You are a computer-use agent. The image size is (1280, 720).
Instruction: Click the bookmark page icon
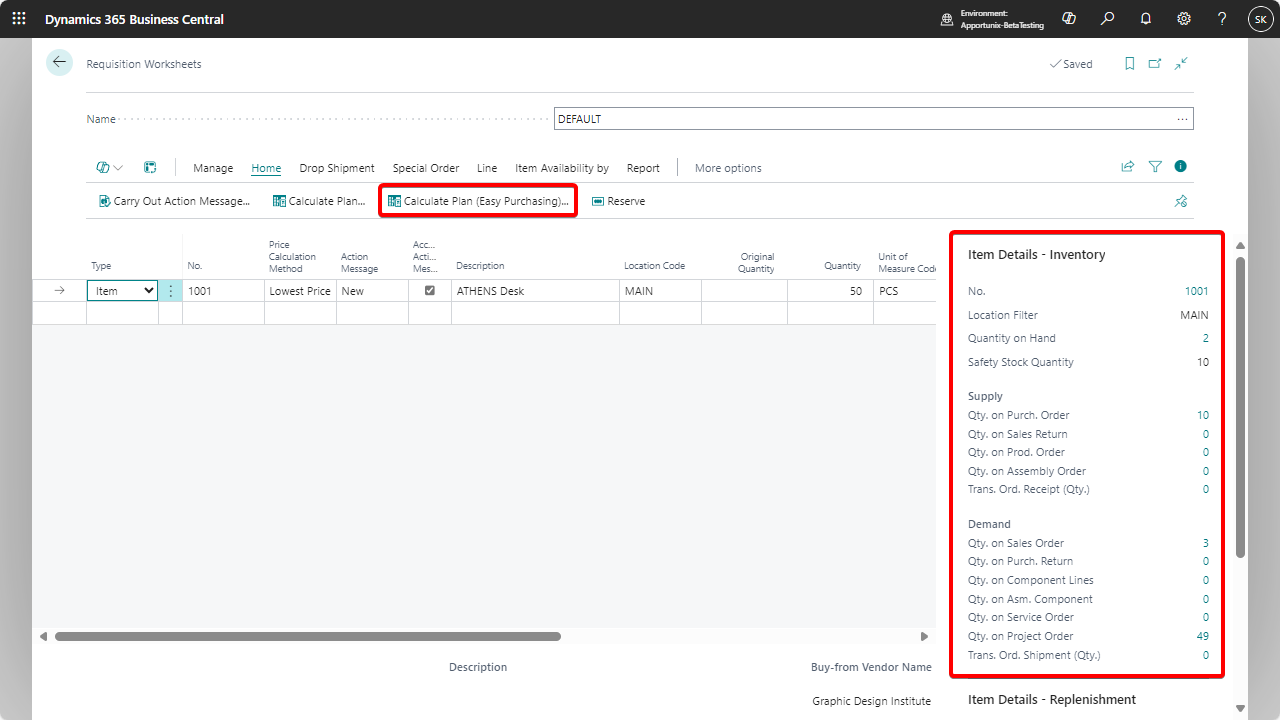pos(1129,64)
